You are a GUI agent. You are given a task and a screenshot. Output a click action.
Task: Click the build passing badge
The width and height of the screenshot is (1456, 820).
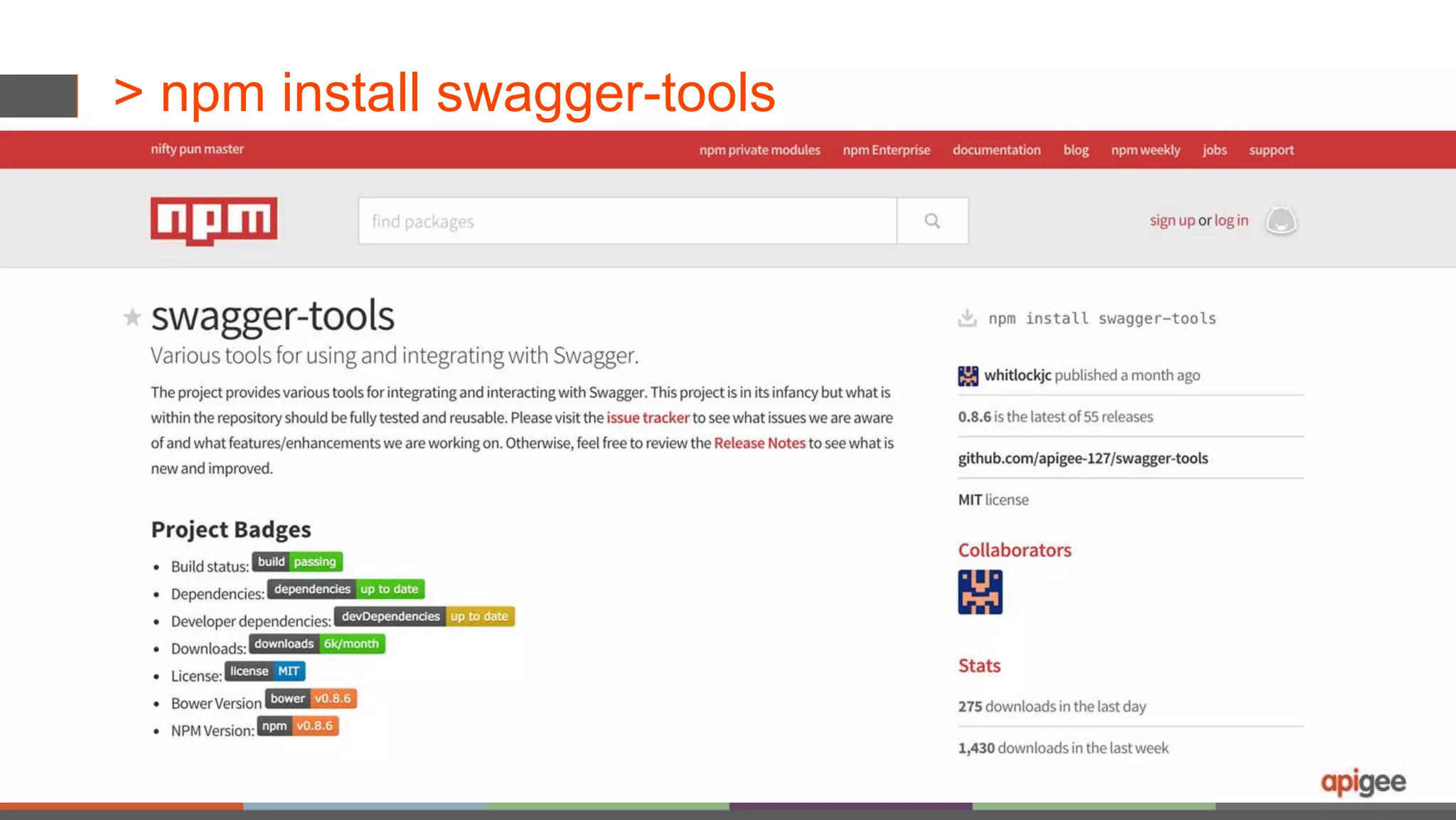point(297,562)
